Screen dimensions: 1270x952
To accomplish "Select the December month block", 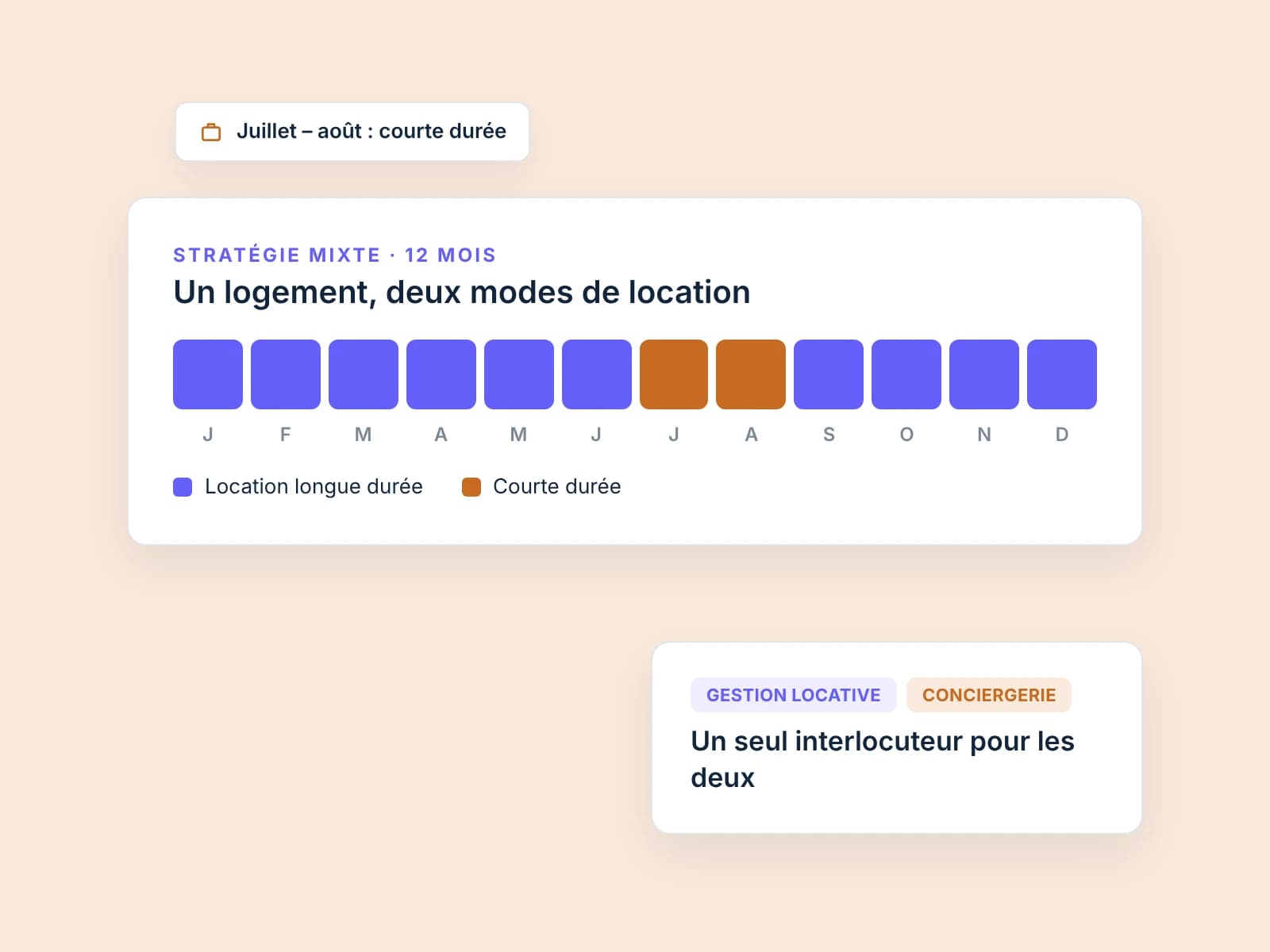I will click(1062, 374).
